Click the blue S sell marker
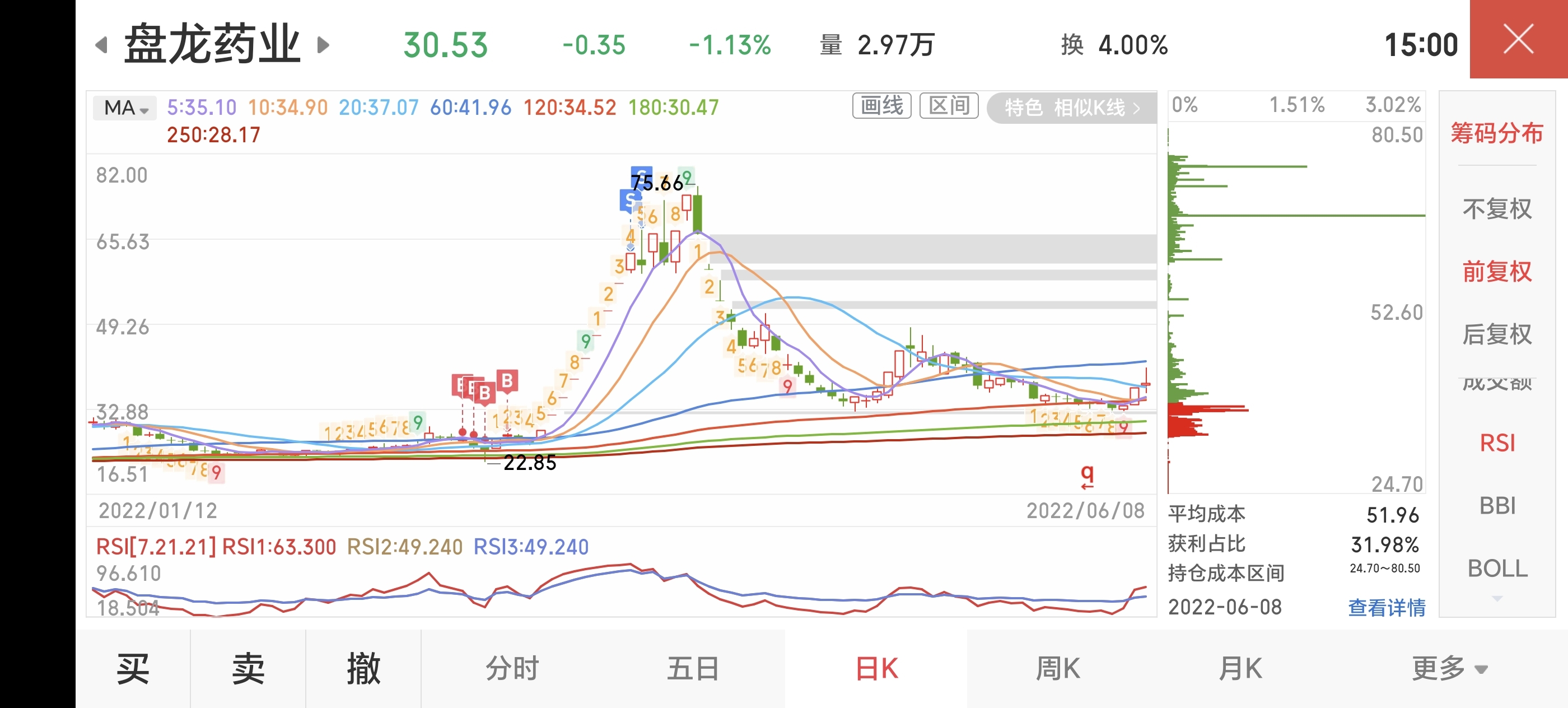This screenshot has width=1568, height=708. click(x=630, y=199)
